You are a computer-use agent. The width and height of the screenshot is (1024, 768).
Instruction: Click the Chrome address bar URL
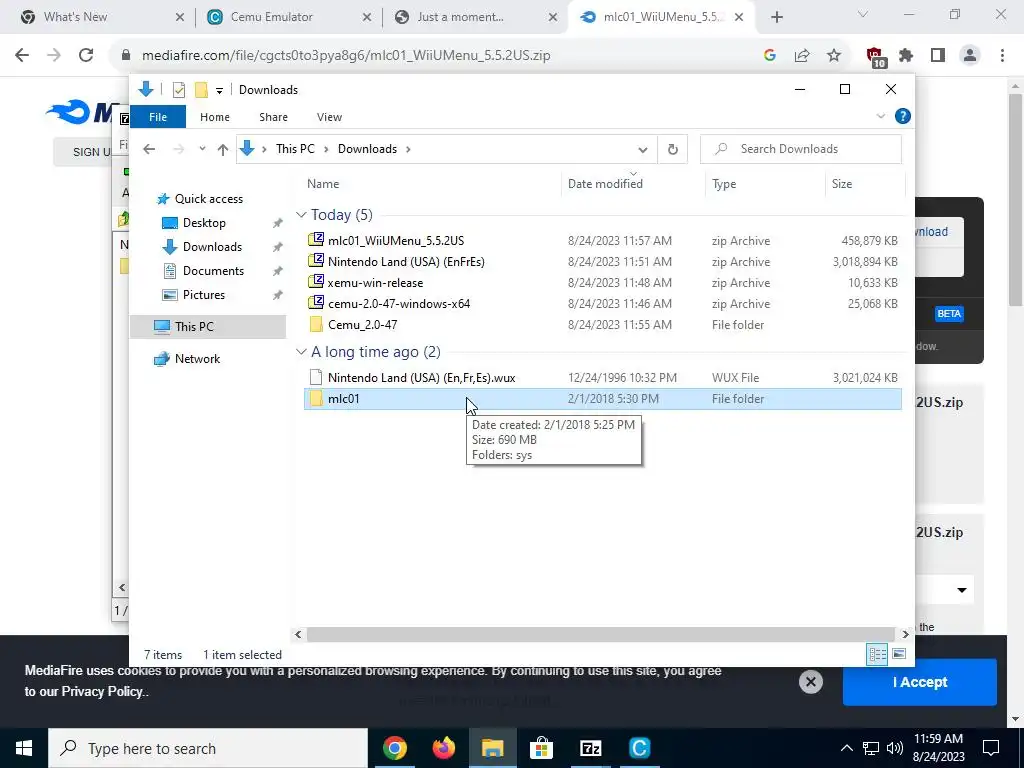346,56
